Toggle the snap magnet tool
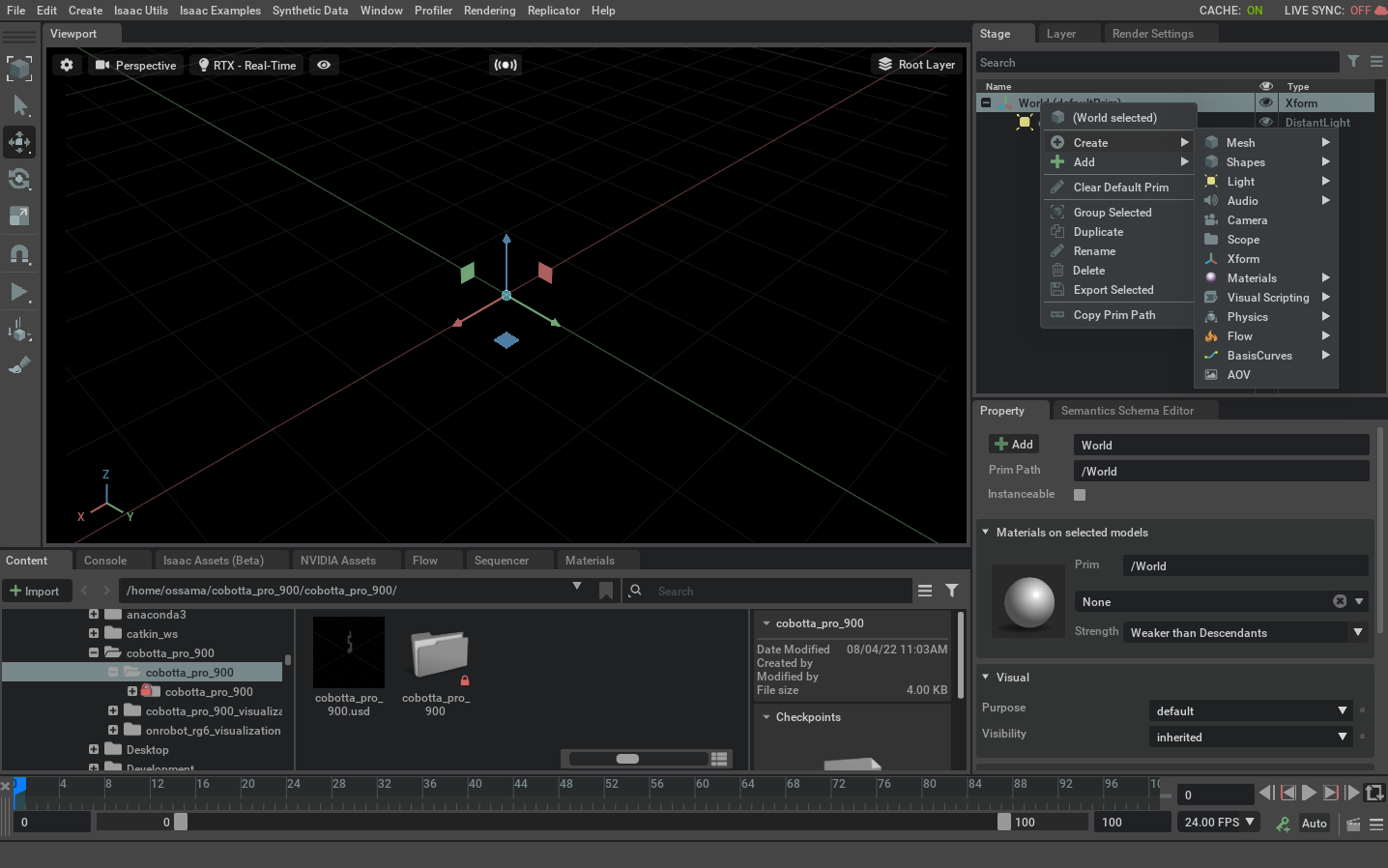This screenshot has width=1388, height=868. click(x=19, y=254)
